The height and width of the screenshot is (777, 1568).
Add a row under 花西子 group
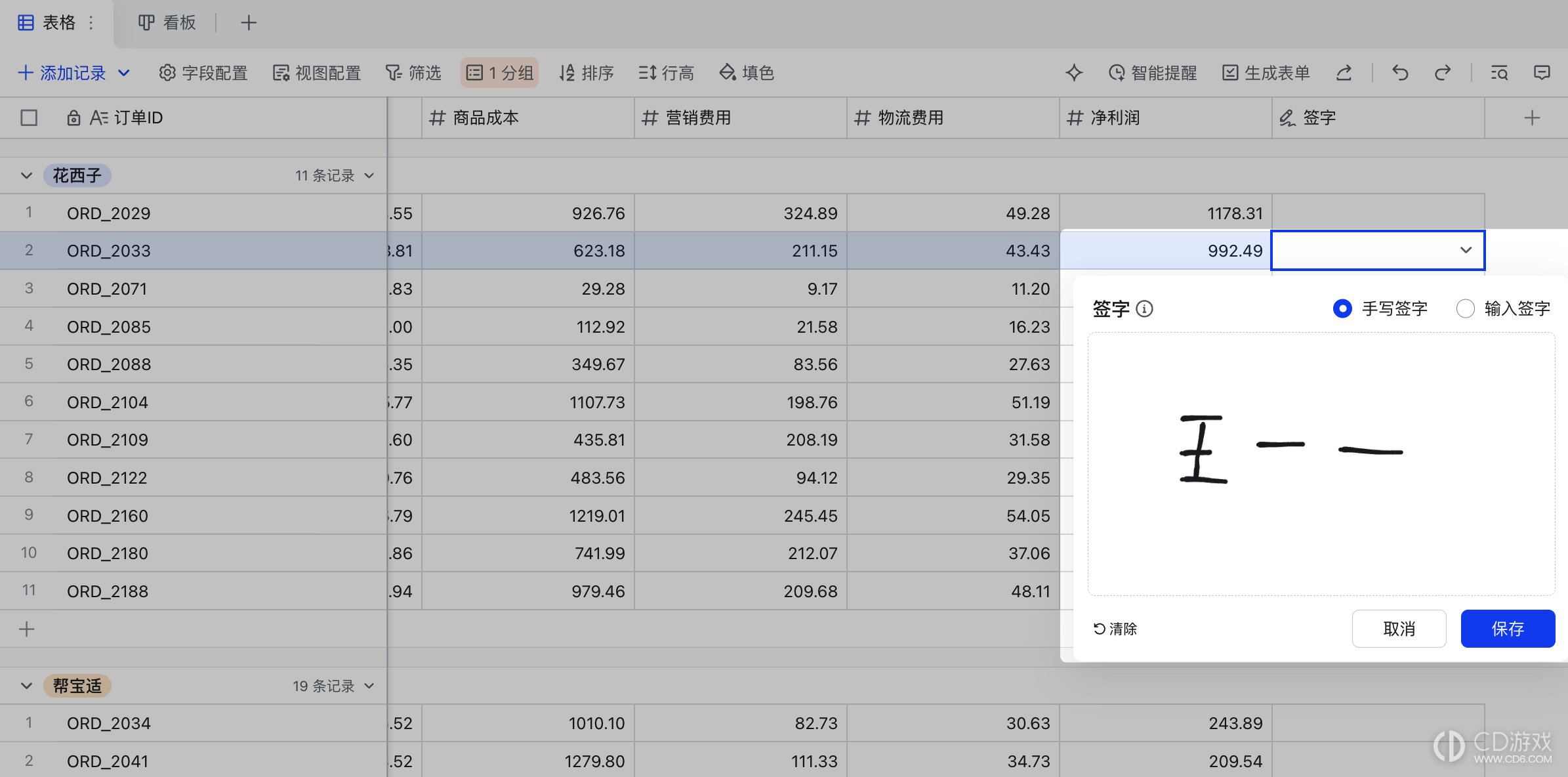click(x=27, y=629)
